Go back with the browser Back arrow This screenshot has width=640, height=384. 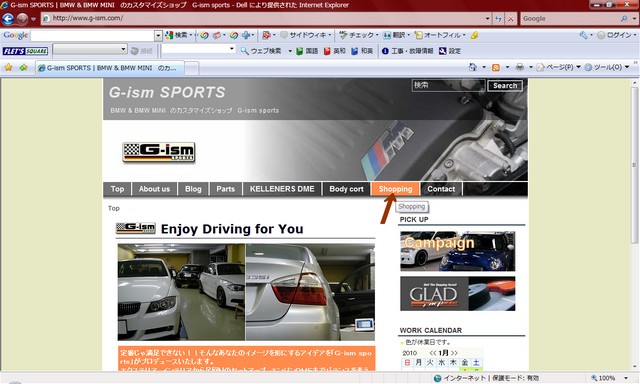click(8, 19)
